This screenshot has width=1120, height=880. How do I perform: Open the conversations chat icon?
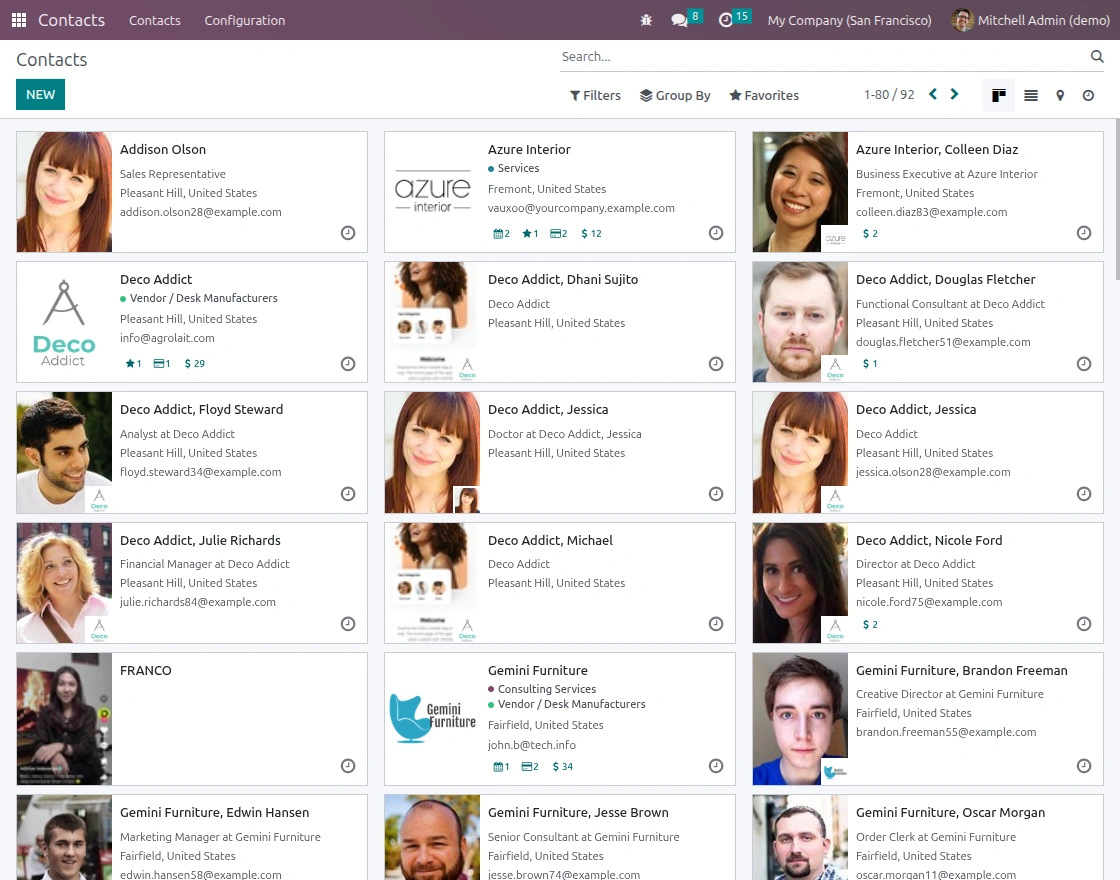coord(679,20)
